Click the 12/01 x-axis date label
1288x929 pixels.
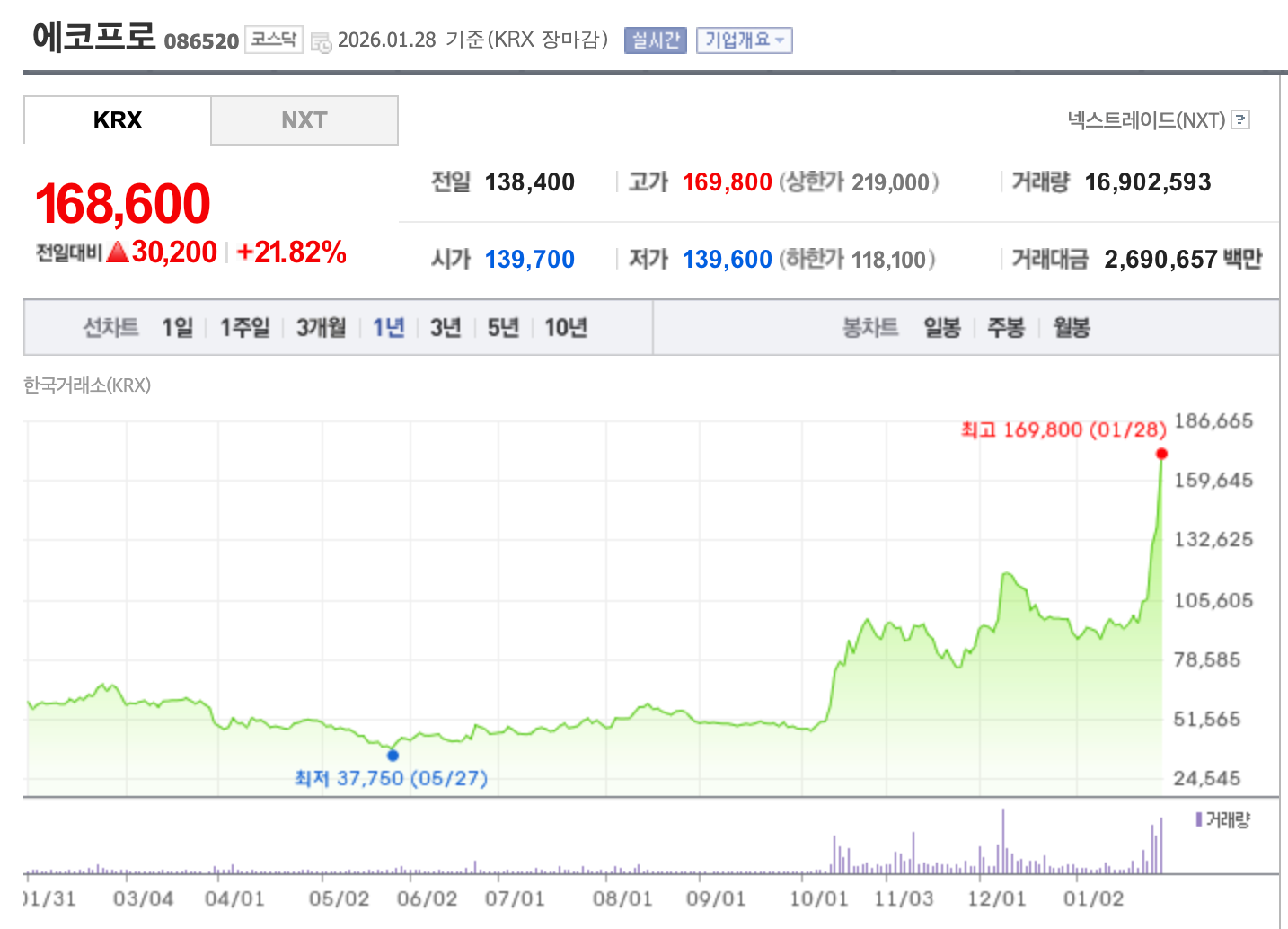click(996, 898)
